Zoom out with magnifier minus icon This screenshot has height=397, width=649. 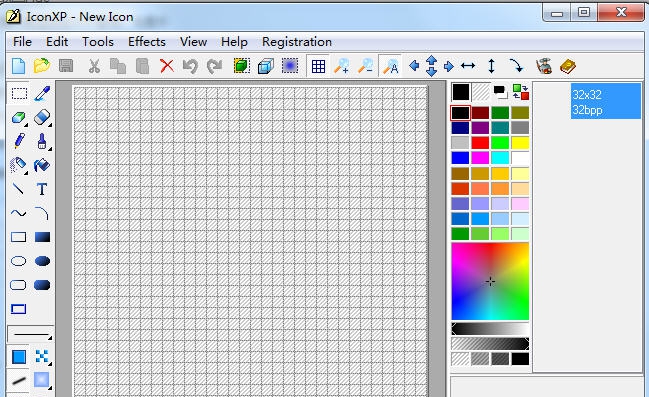[366, 66]
